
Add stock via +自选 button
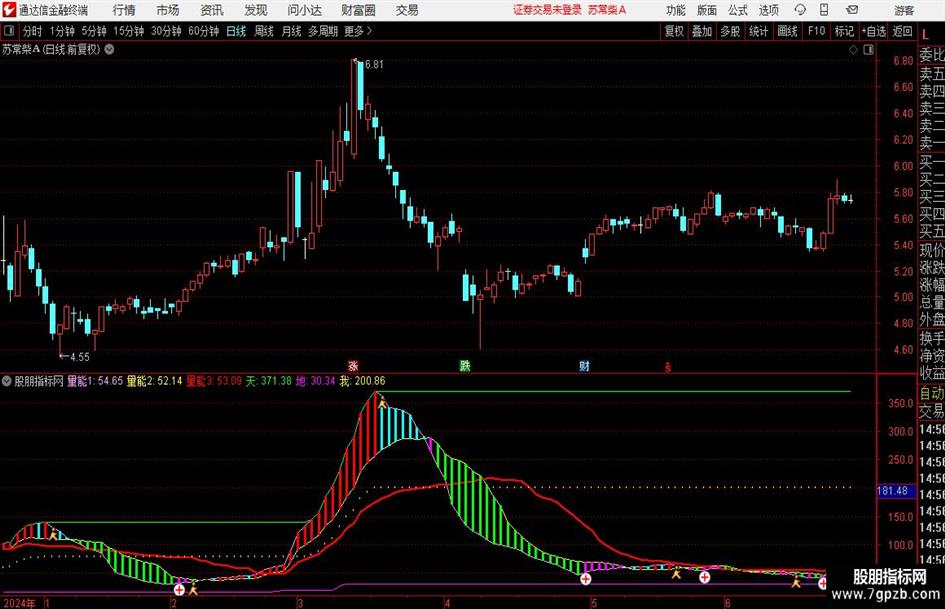[x=873, y=31]
